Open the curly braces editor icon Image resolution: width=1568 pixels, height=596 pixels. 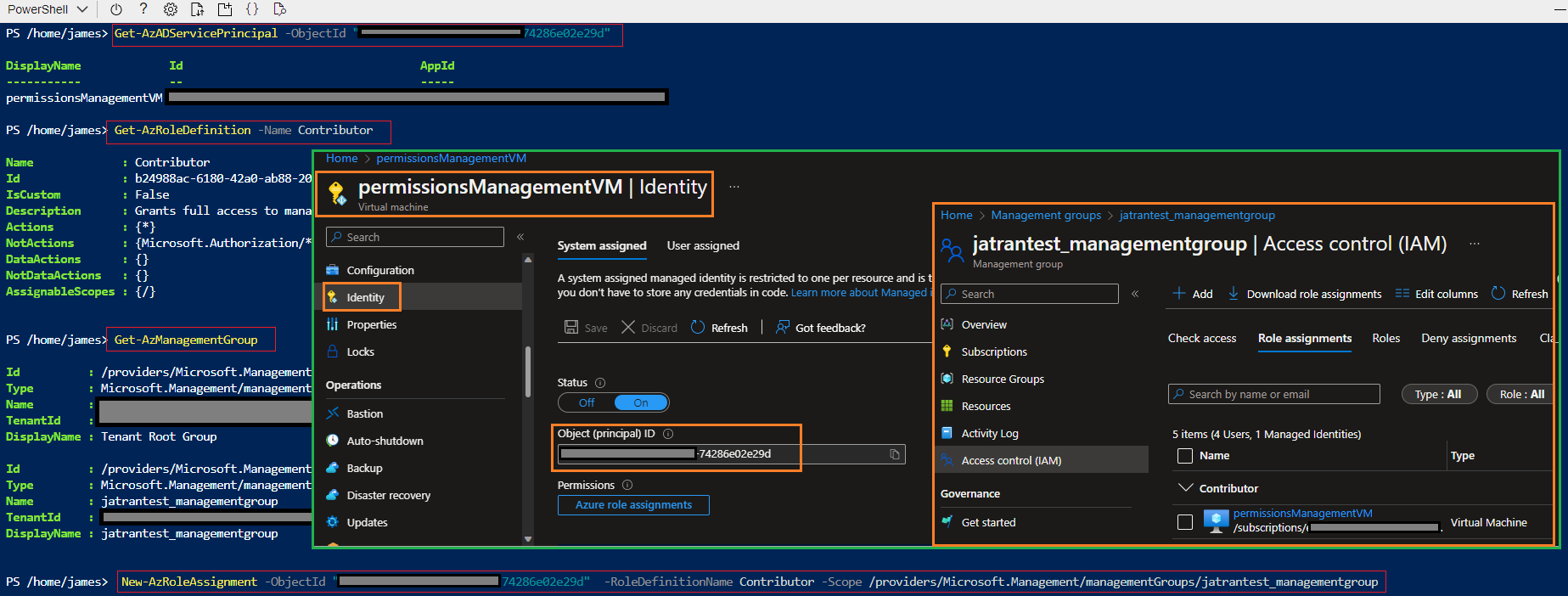pyautogui.click(x=252, y=9)
